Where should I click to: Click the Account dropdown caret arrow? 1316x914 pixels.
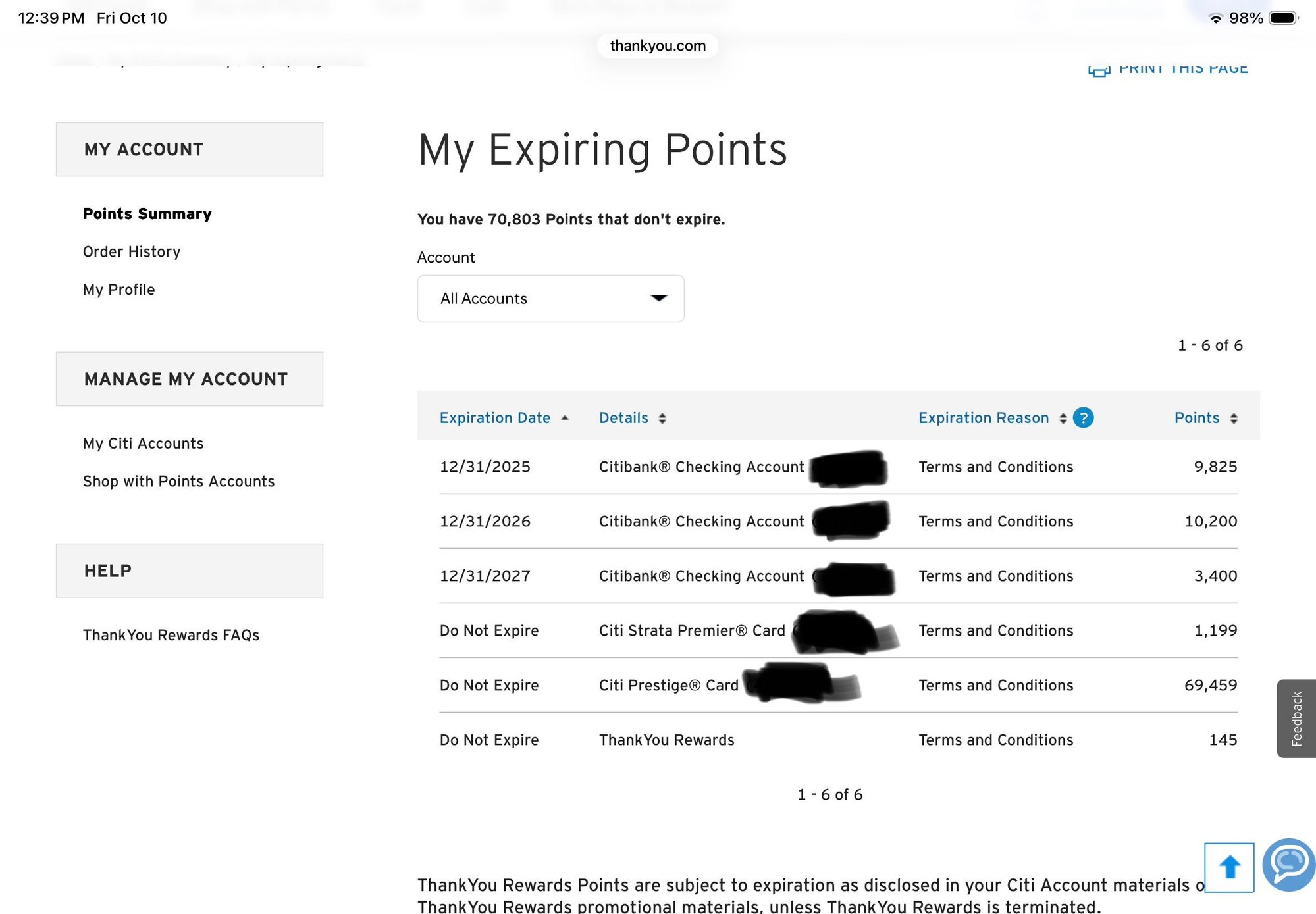(x=658, y=298)
